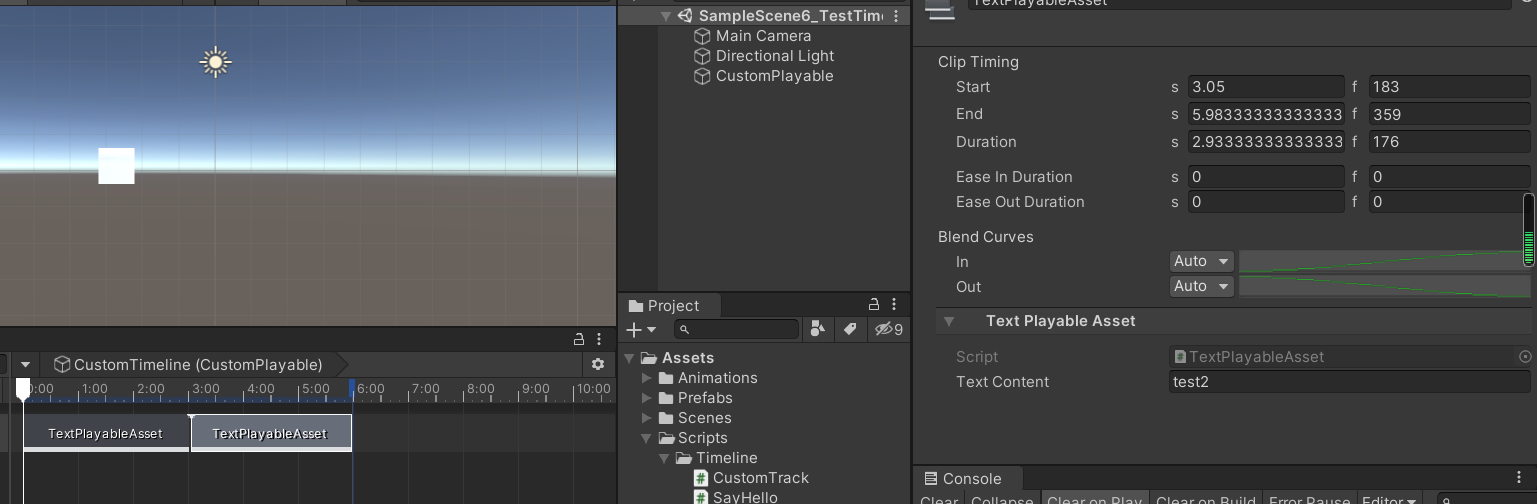The height and width of the screenshot is (504, 1537).
Task: Select the Timeline folder in Project
Action: point(726,458)
